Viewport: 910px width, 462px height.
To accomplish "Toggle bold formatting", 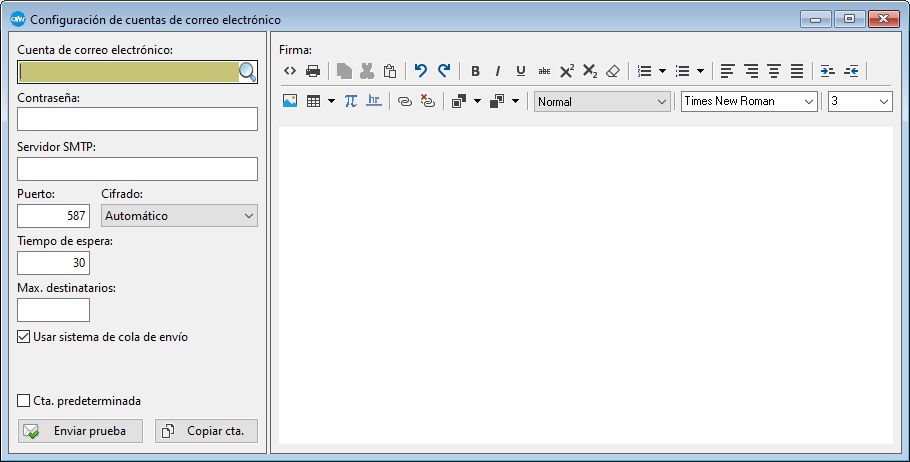I will point(475,71).
